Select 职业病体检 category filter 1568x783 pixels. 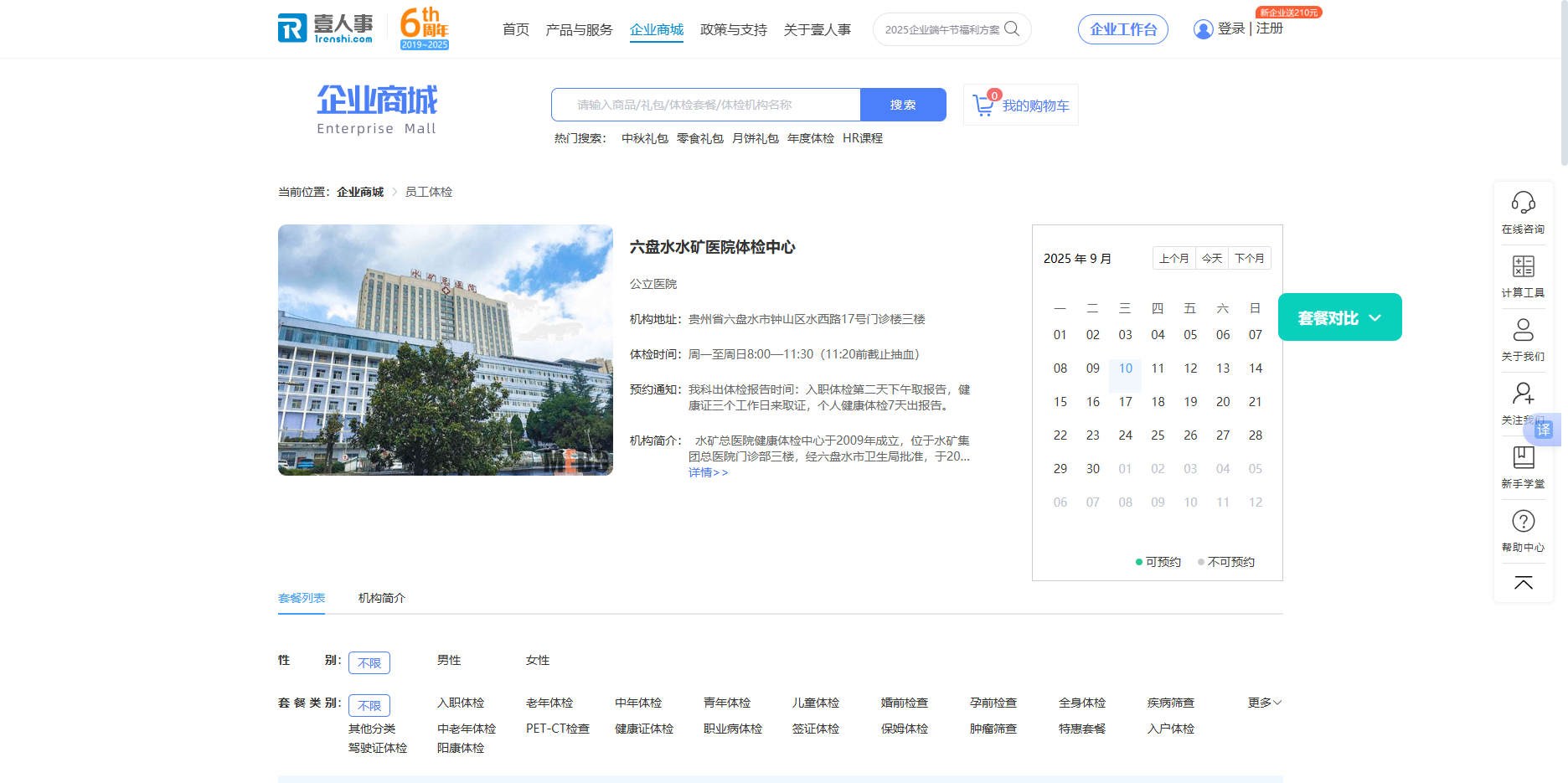click(733, 729)
